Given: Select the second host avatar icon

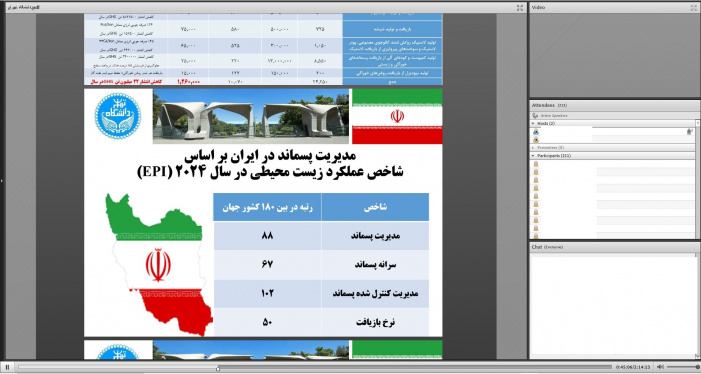Looking at the screenshot, I should pyautogui.click(x=536, y=140).
